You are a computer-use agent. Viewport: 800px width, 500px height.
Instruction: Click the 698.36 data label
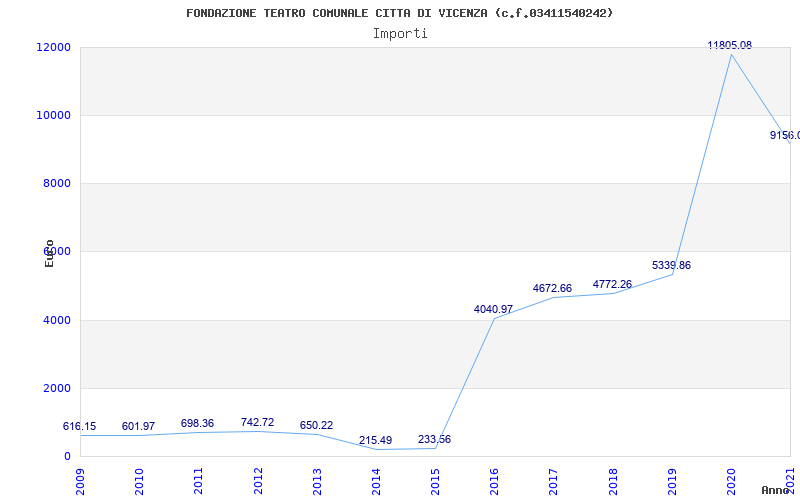(x=197, y=423)
